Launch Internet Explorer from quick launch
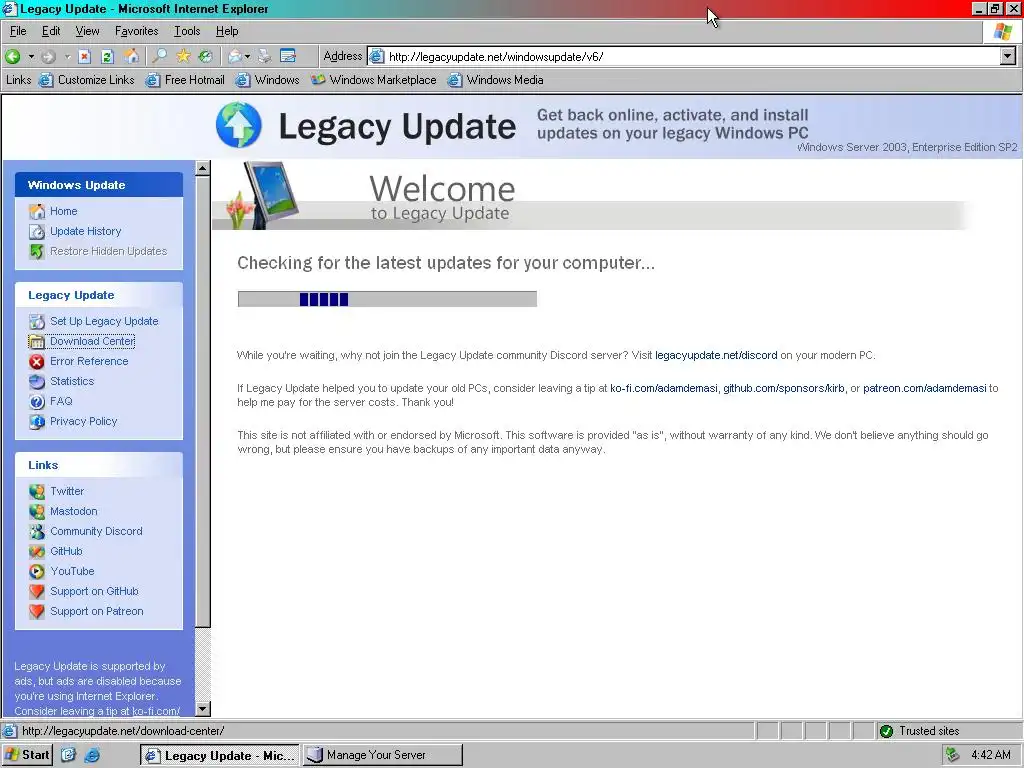 pyautogui.click(x=92, y=755)
